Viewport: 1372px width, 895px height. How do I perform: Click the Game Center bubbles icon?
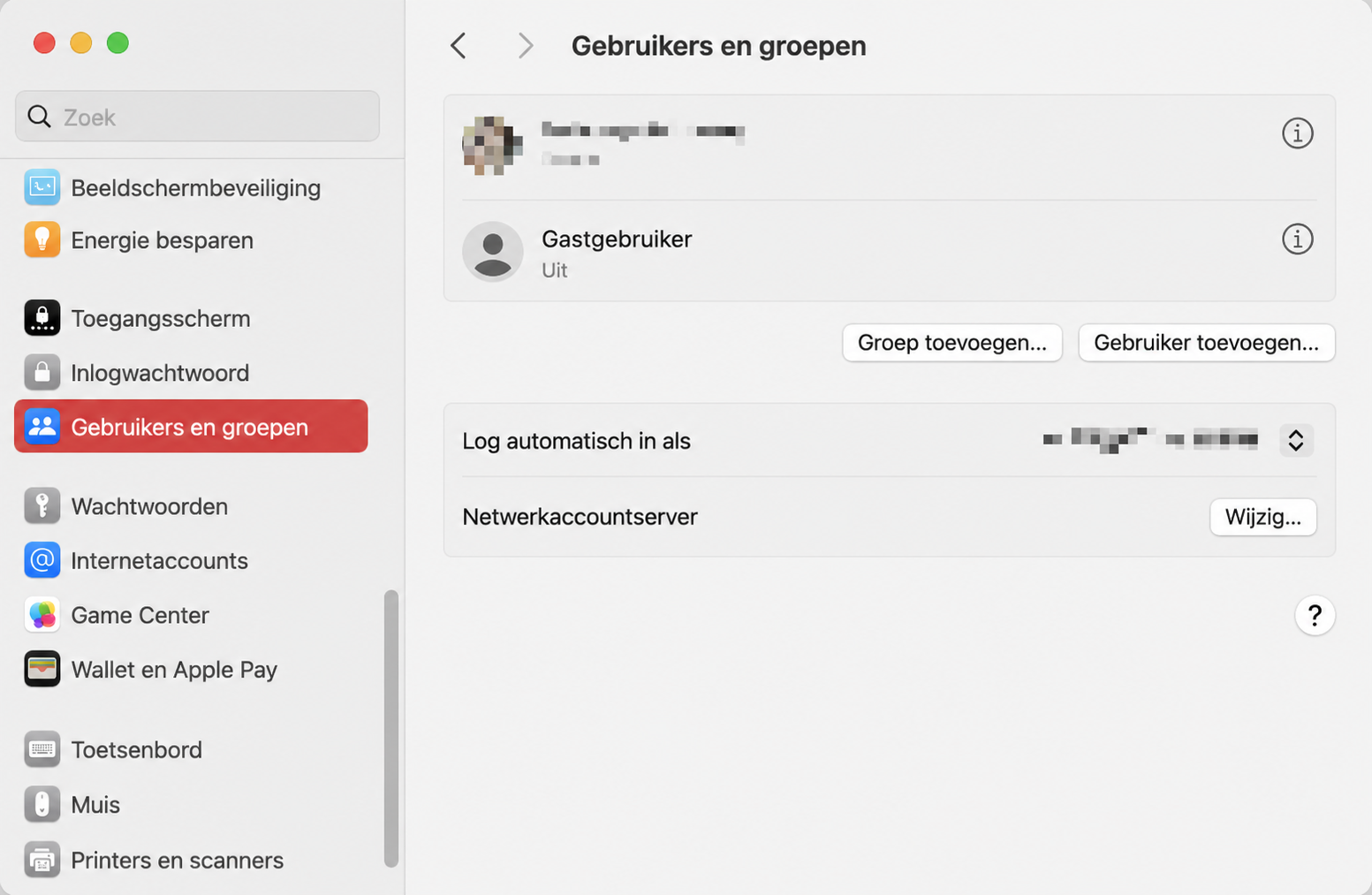click(x=42, y=615)
